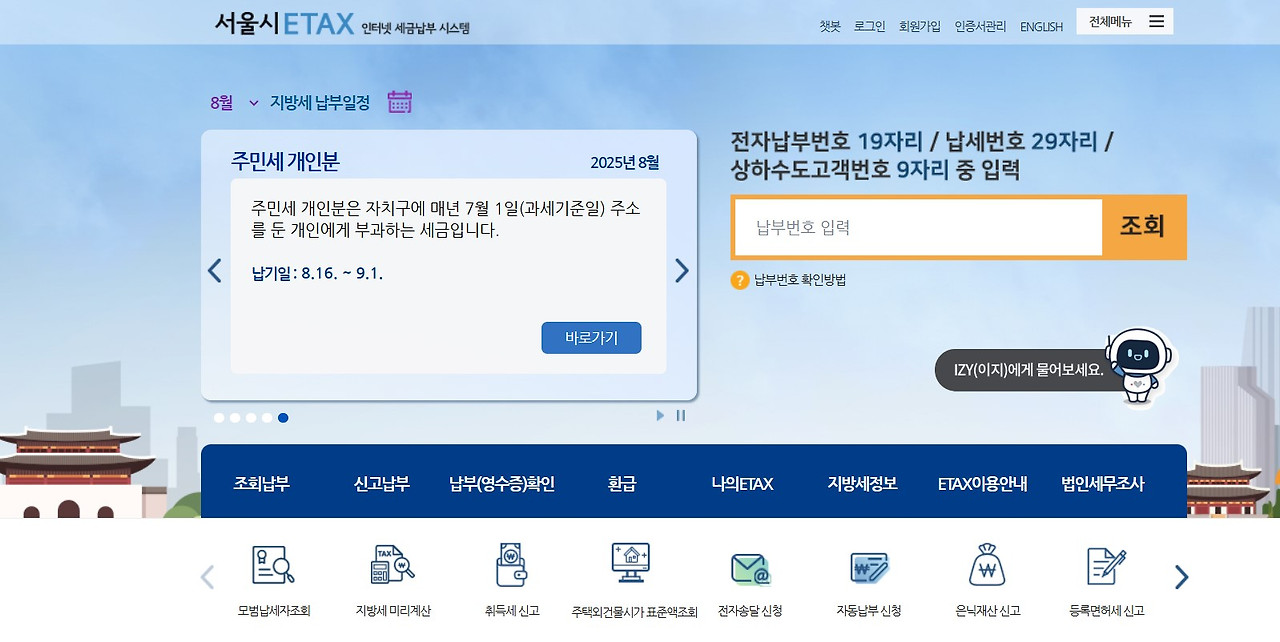Open the IZY chatbot robot character
The image size is (1280, 642).
(x=1139, y=366)
